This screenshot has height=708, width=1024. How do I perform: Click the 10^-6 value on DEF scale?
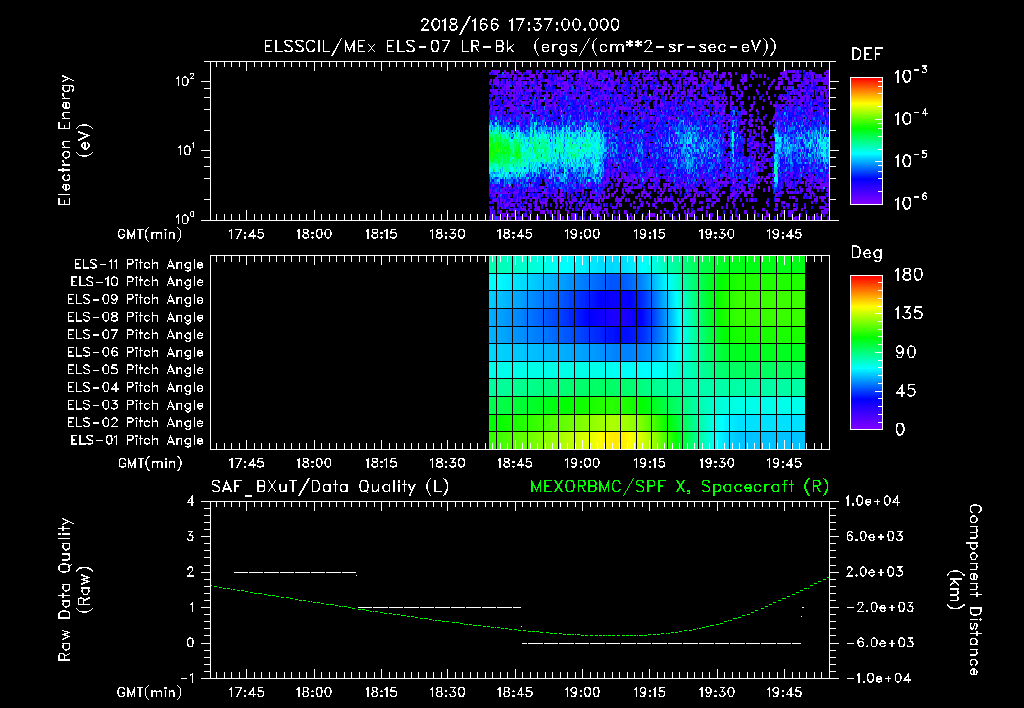910,202
